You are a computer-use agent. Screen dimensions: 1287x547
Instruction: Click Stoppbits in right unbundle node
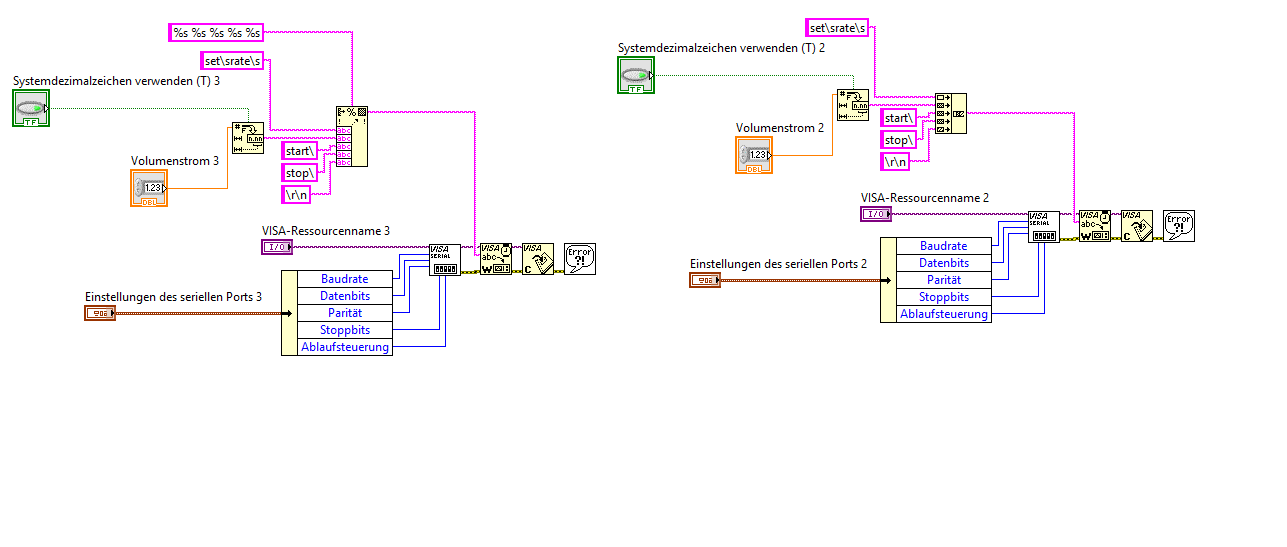(944, 297)
